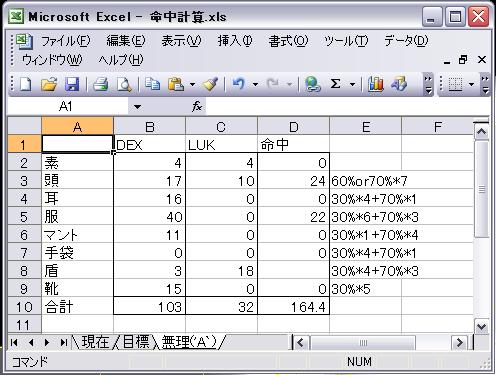Click the Borders icon

(456, 84)
